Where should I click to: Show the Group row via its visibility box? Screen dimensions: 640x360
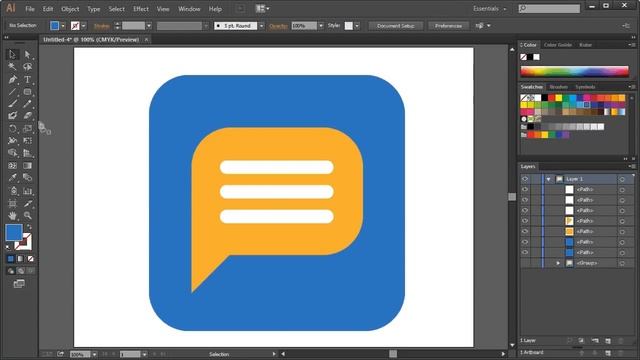[525, 263]
